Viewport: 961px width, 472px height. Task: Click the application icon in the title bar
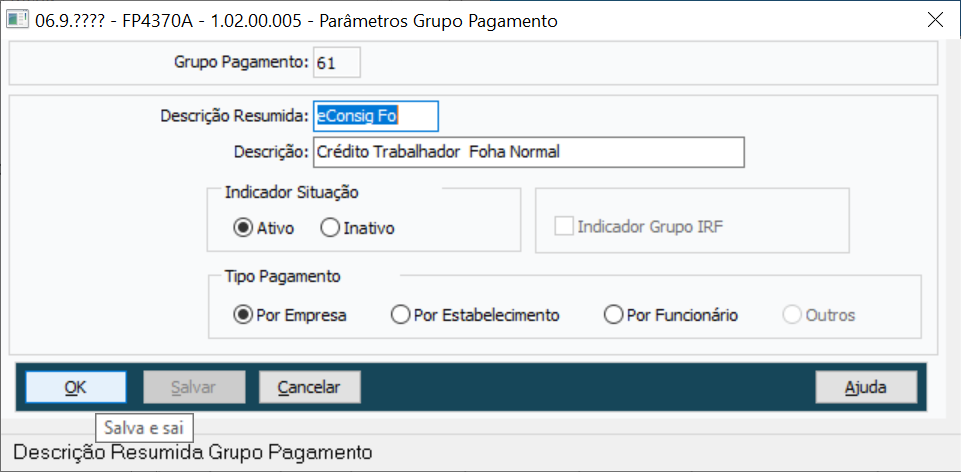coord(17,20)
